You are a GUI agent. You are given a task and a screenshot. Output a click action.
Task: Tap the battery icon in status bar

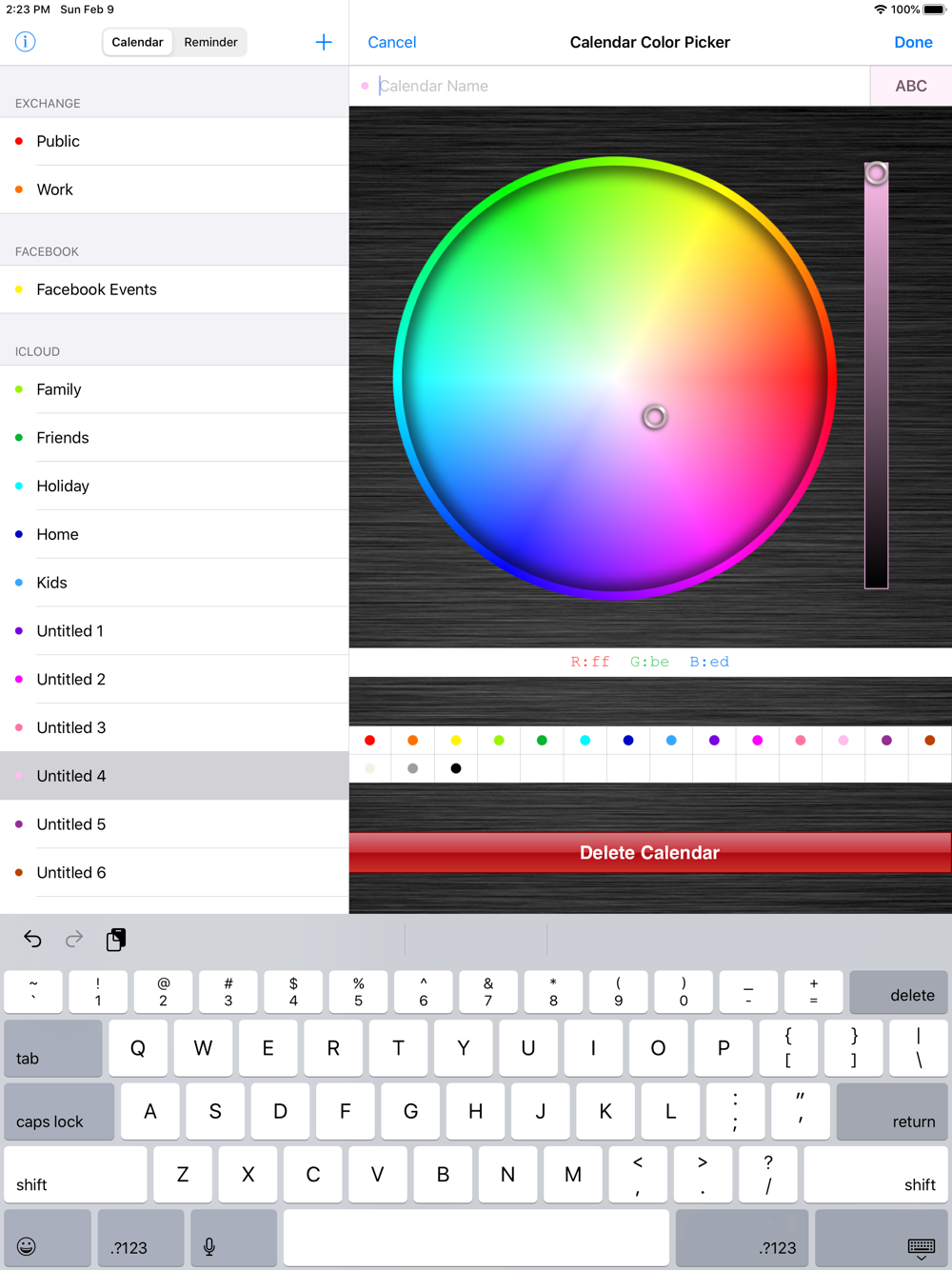pos(934,10)
